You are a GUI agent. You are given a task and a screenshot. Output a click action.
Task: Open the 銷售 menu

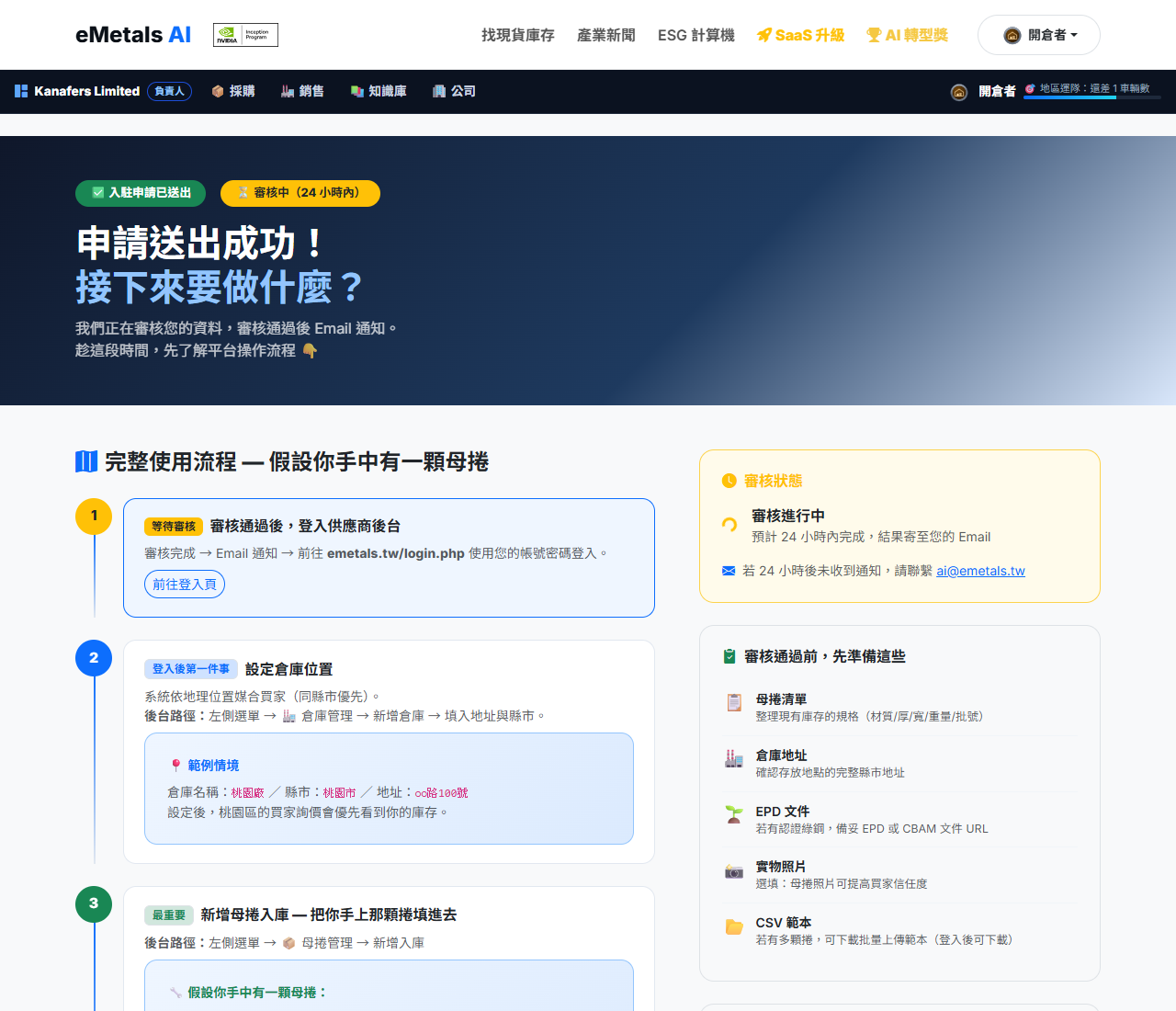coord(302,91)
